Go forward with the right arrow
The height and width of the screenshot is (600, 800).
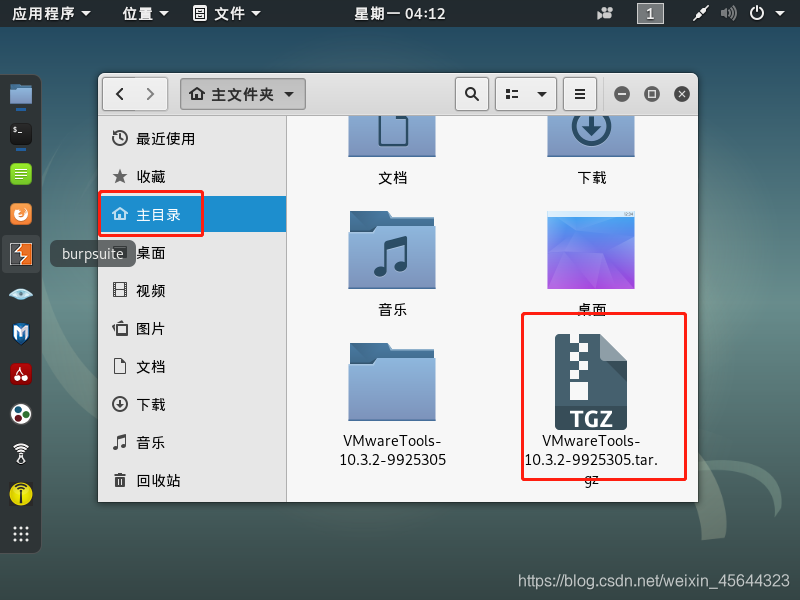[x=151, y=94]
